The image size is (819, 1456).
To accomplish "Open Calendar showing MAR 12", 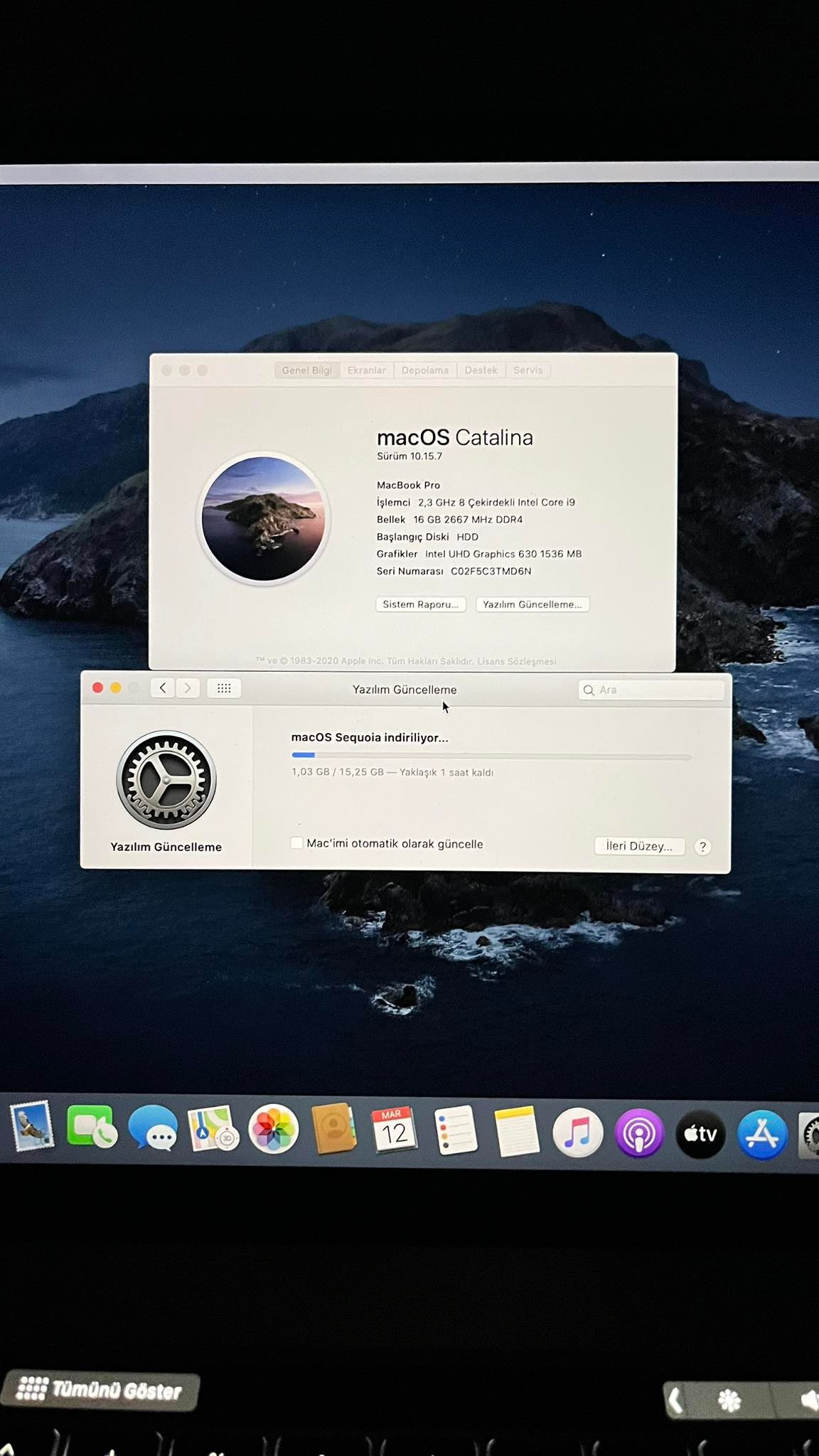I will pyautogui.click(x=394, y=1130).
